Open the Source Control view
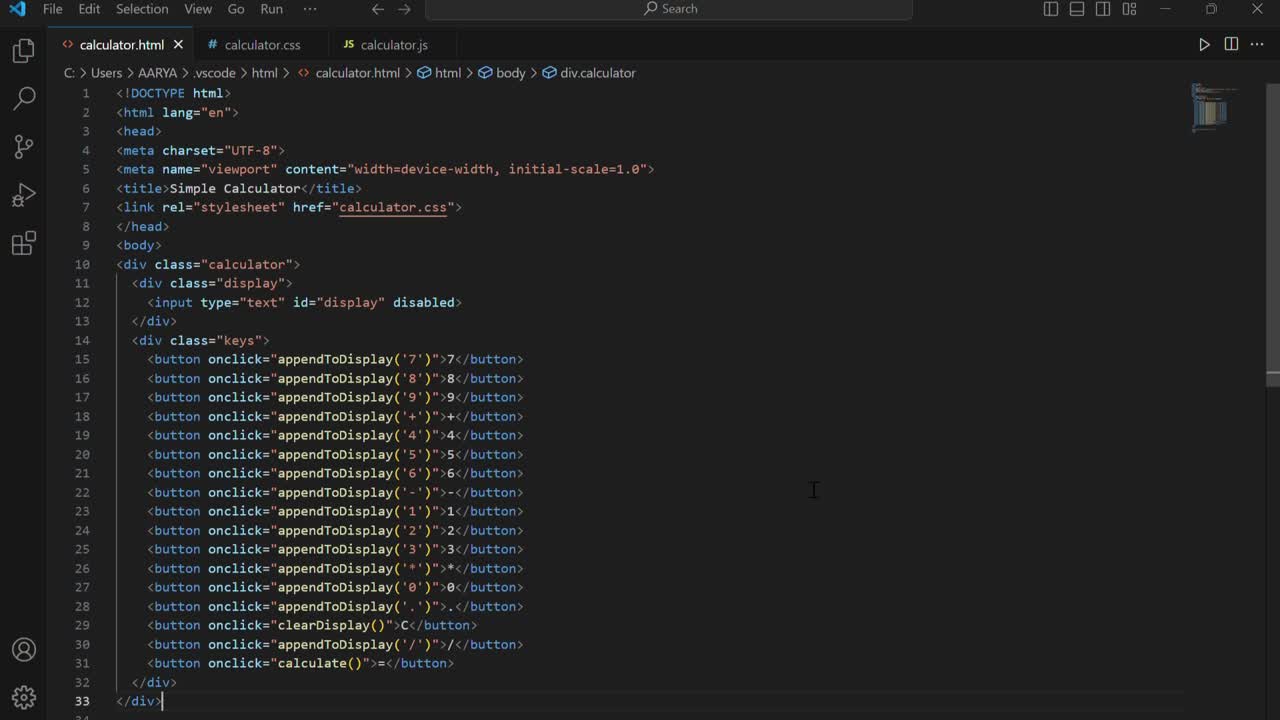The image size is (1280, 720). [x=23, y=146]
